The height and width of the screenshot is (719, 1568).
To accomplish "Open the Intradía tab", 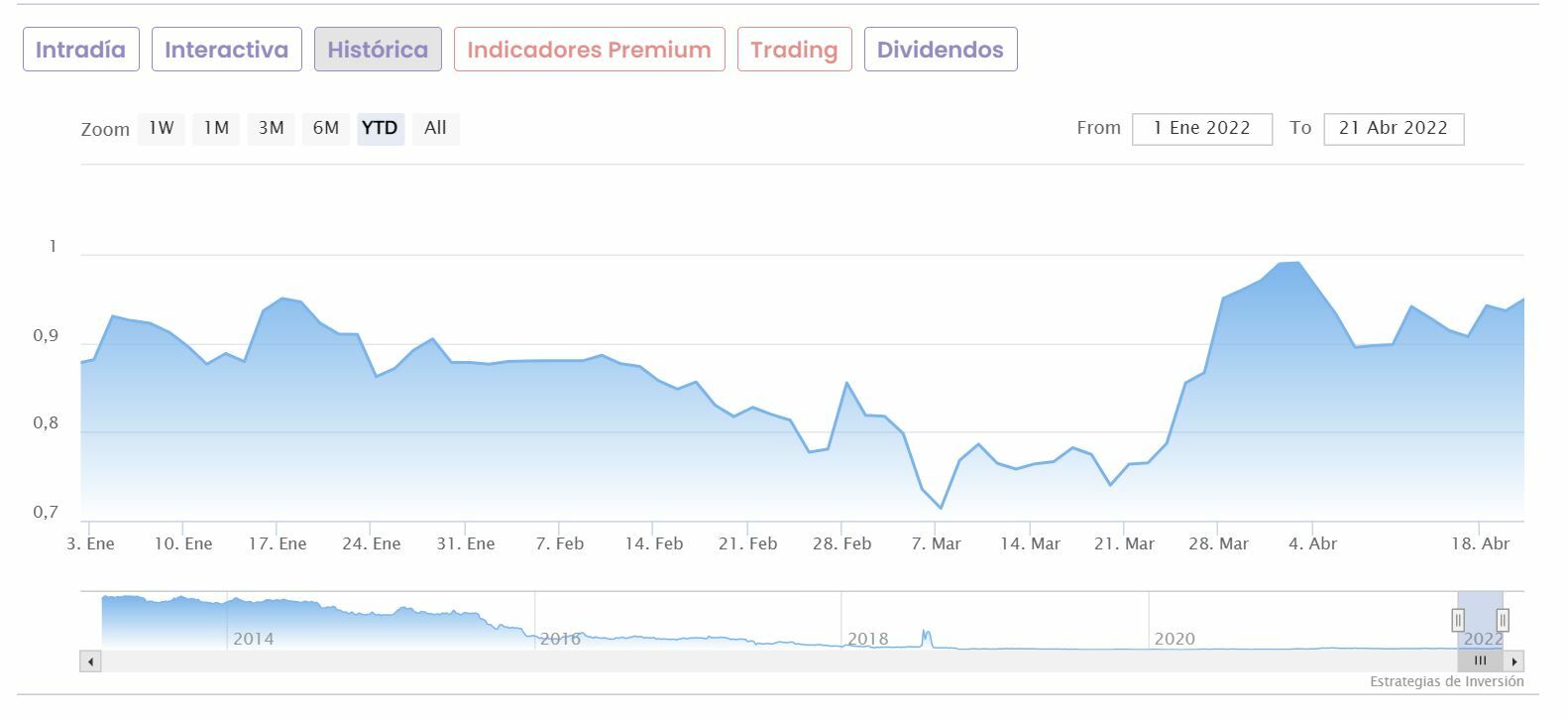I will click(x=81, y=50).
